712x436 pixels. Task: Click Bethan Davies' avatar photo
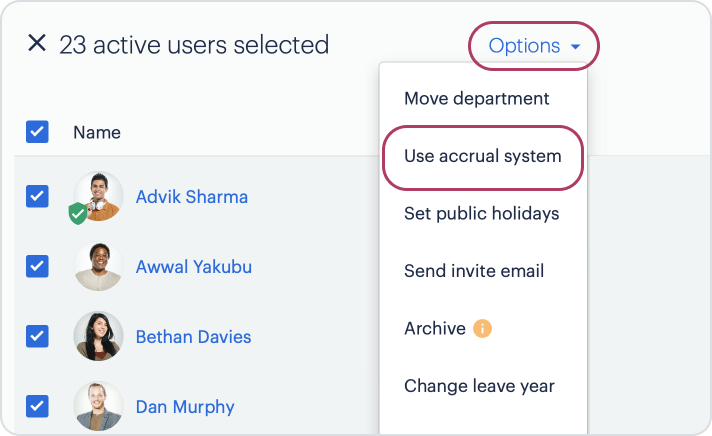pos(99,337)
